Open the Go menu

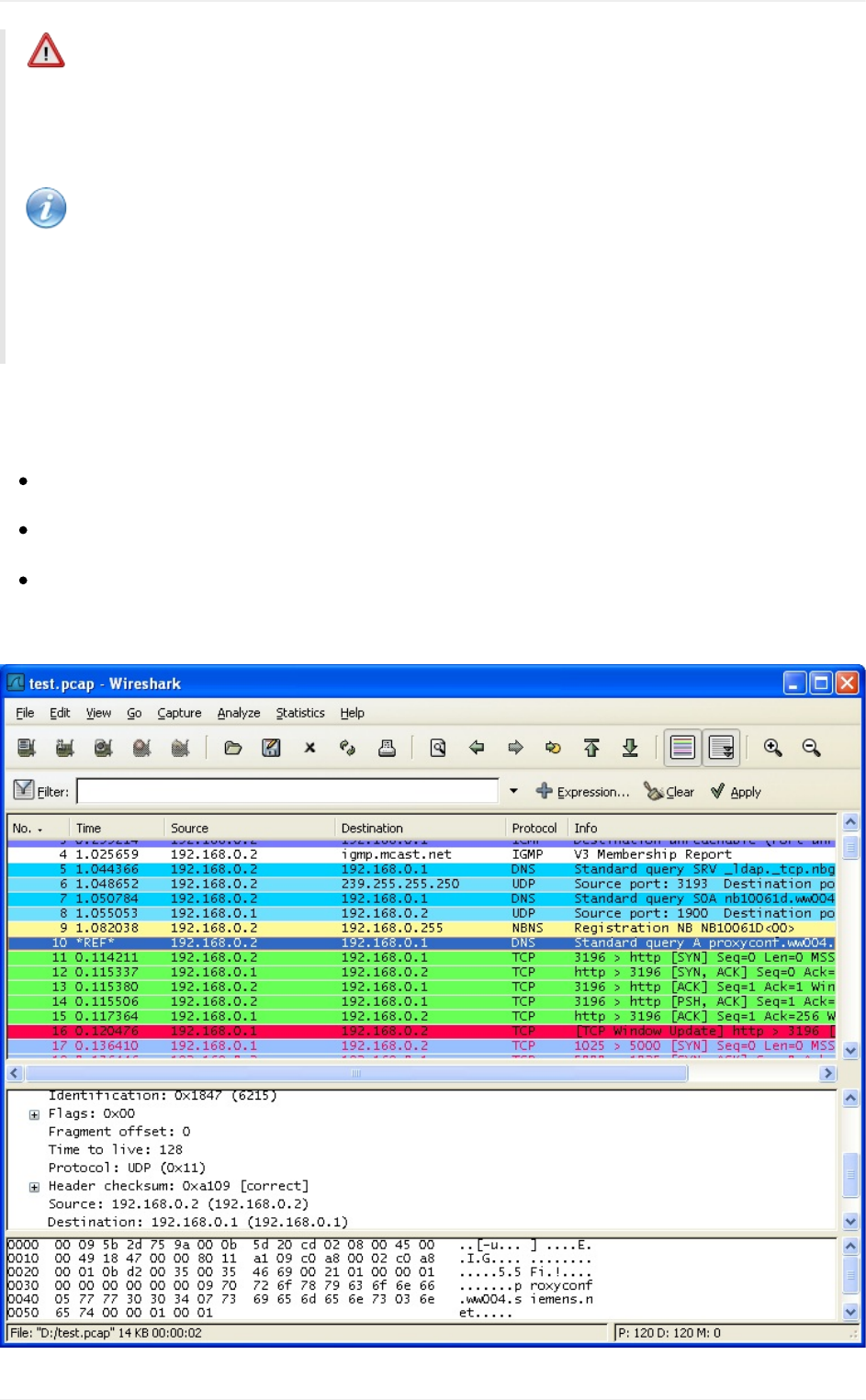[x=134, y=713]
